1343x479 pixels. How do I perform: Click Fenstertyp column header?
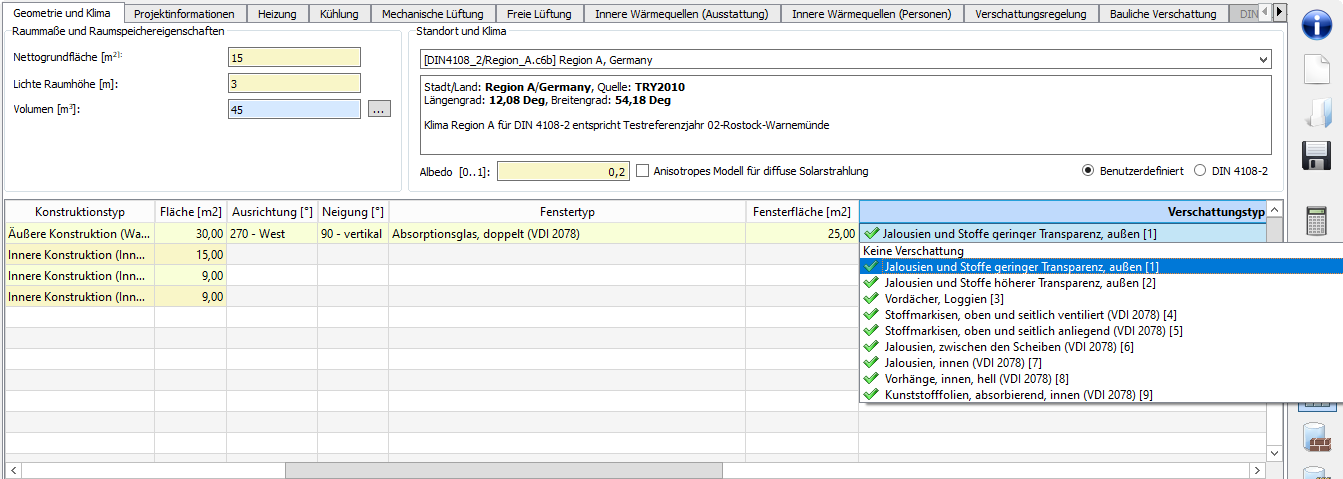[567, 212]
